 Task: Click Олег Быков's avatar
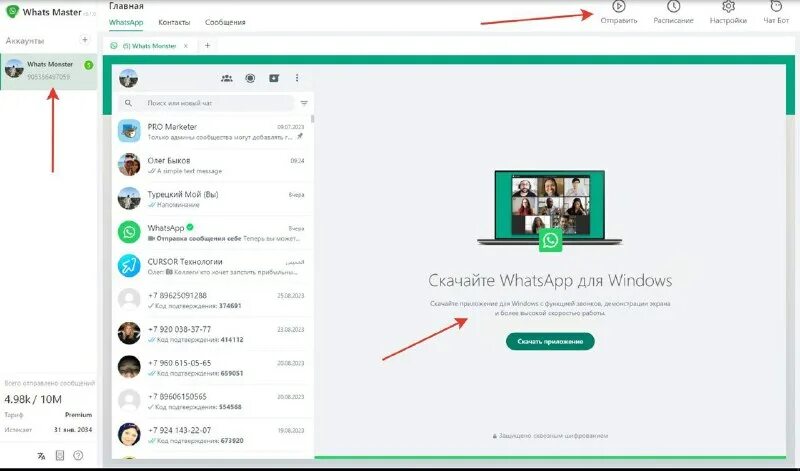pos(129,164)
